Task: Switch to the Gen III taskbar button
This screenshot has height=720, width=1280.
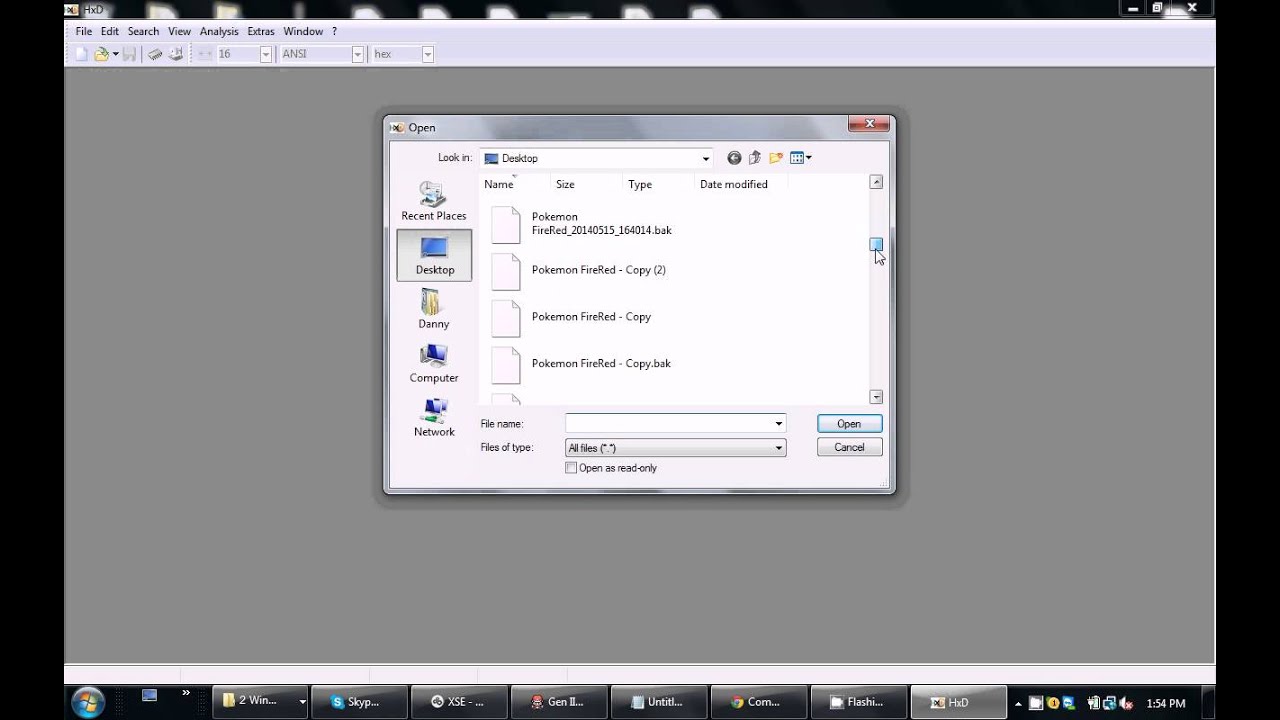Action: [x=559, y=702]
